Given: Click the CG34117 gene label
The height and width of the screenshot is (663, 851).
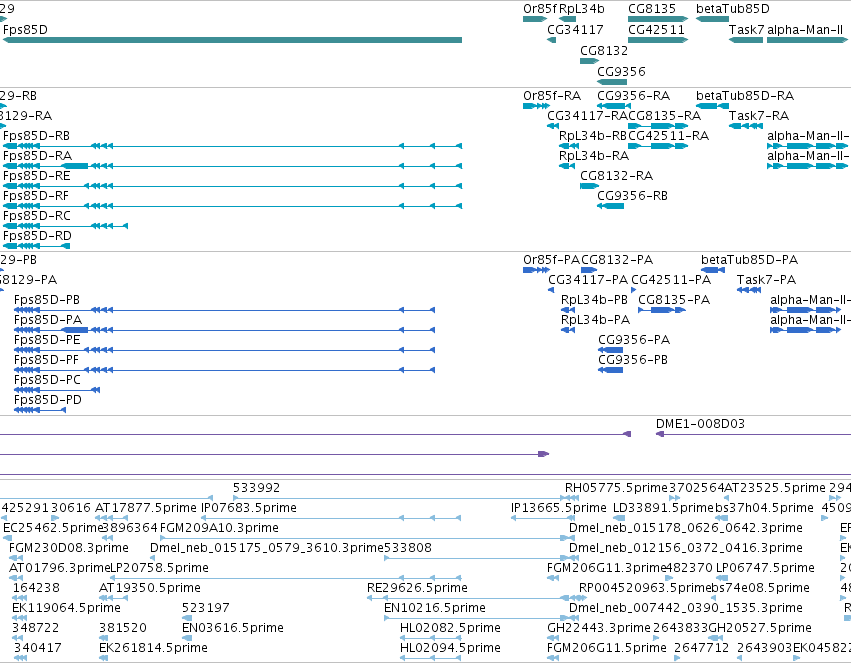Looking at the screenshot, I should (x=575, y=30).
